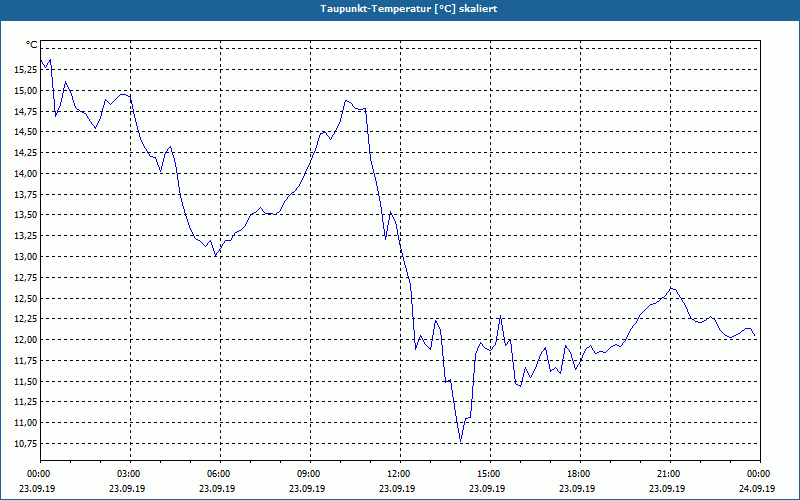Click the "13,75" y-axis label

click(26, 194)
